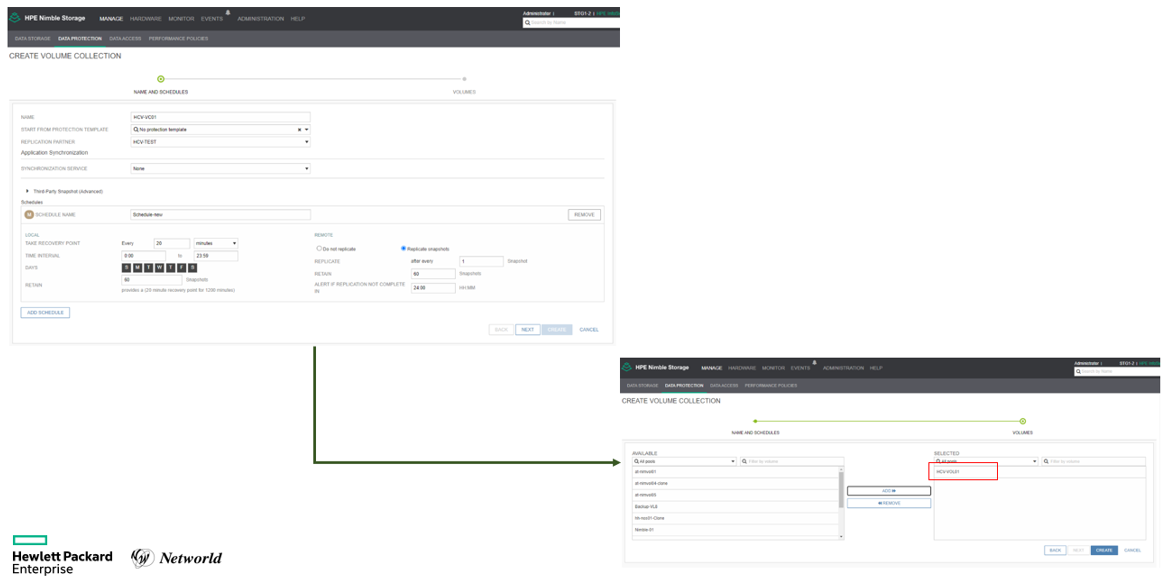Click the magnifier in AVAILABLE Filter by volume box

click(744, 462)
